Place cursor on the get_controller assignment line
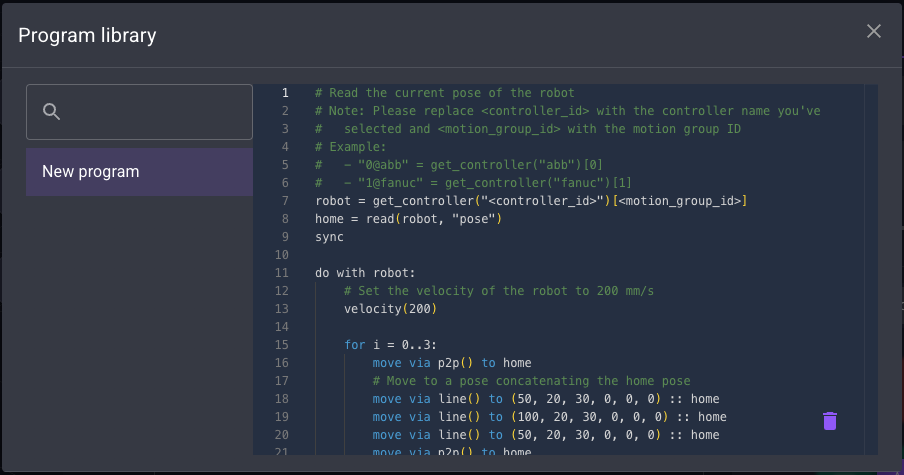Viewport: 904px width, 475px height. click(x=530, y=201)
